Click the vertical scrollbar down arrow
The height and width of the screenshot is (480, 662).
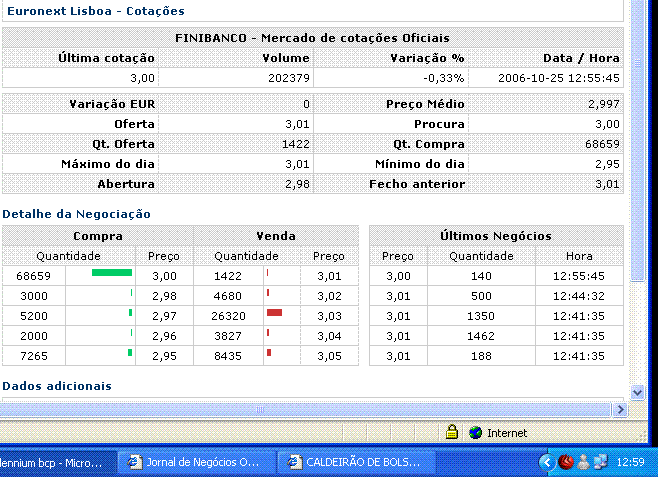[x=637, y=393]
